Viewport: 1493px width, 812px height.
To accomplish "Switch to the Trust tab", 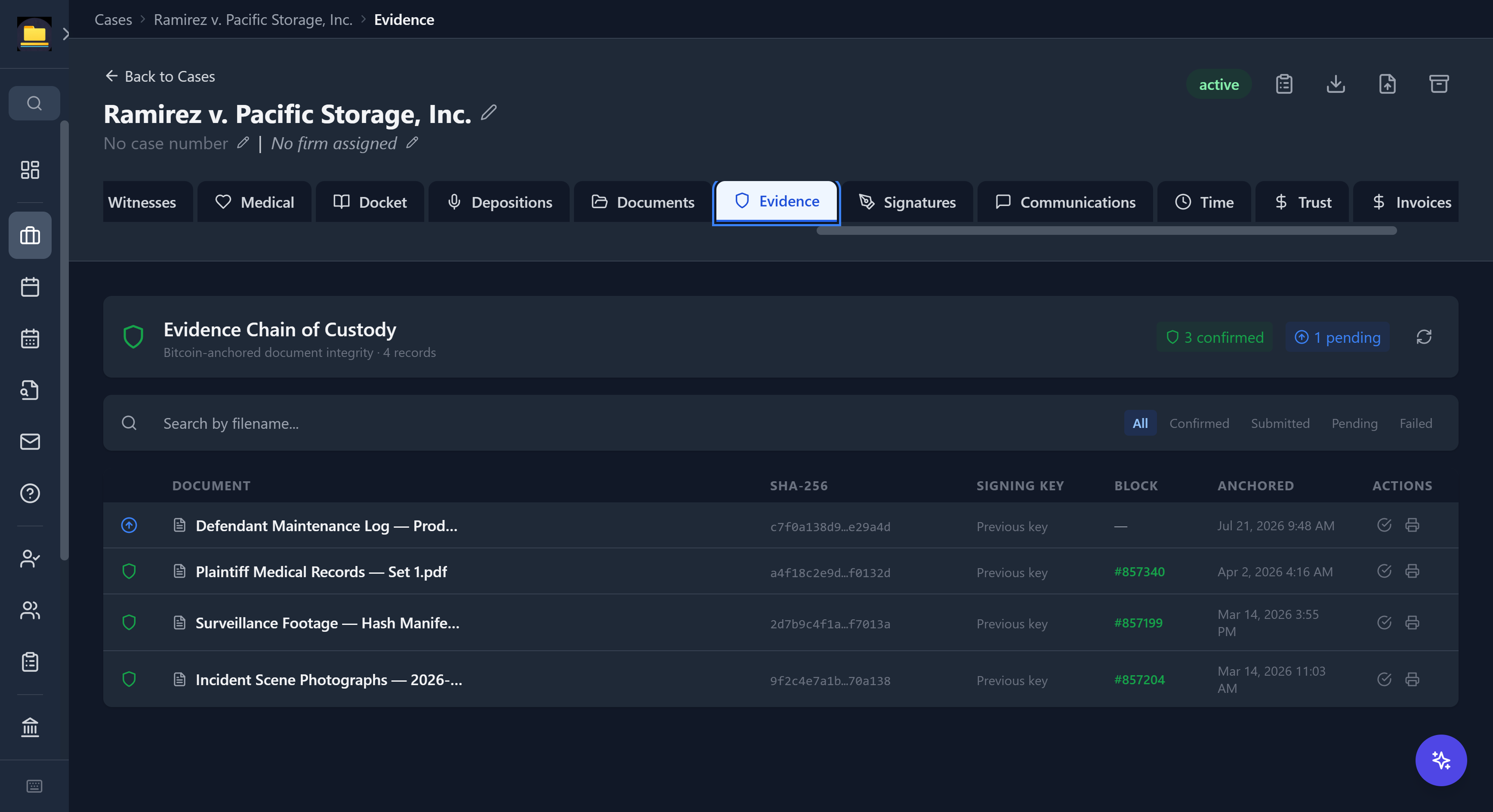I will pyautogui.click(x=1302, y=202).
